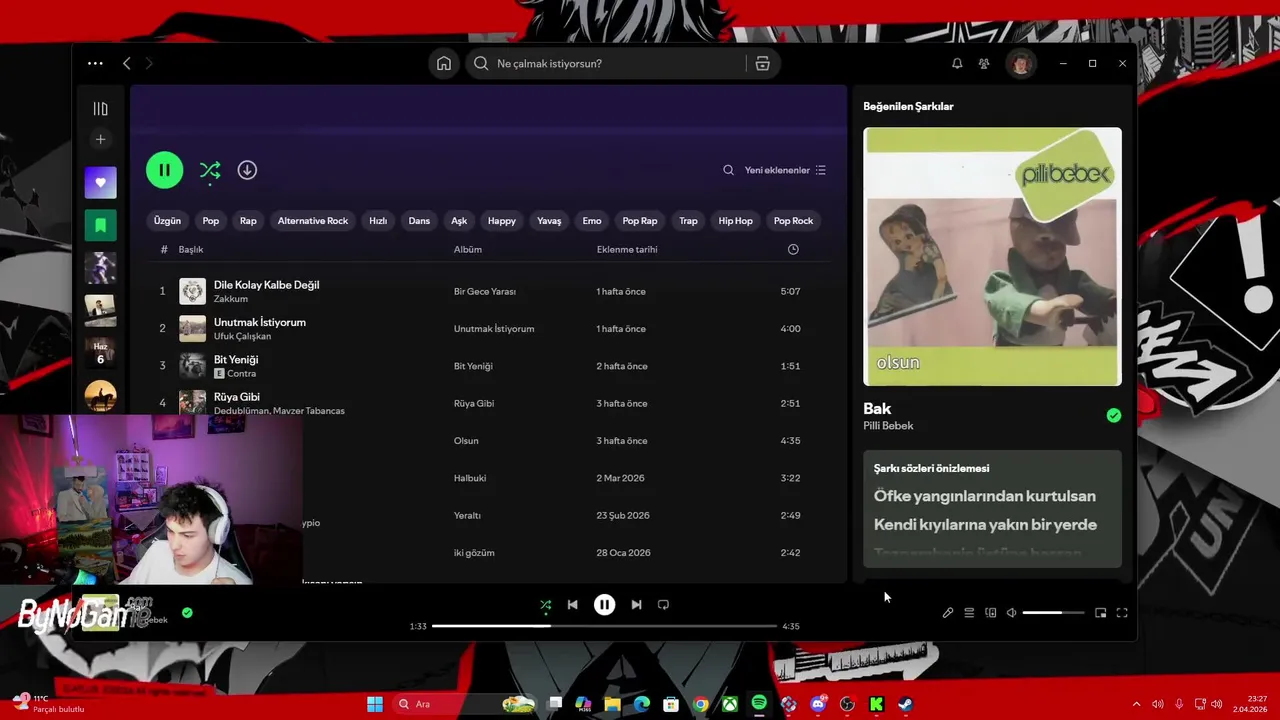Seek on the song progress bar
This screenshot has width=1280, height=720.
tap(604, 626)
